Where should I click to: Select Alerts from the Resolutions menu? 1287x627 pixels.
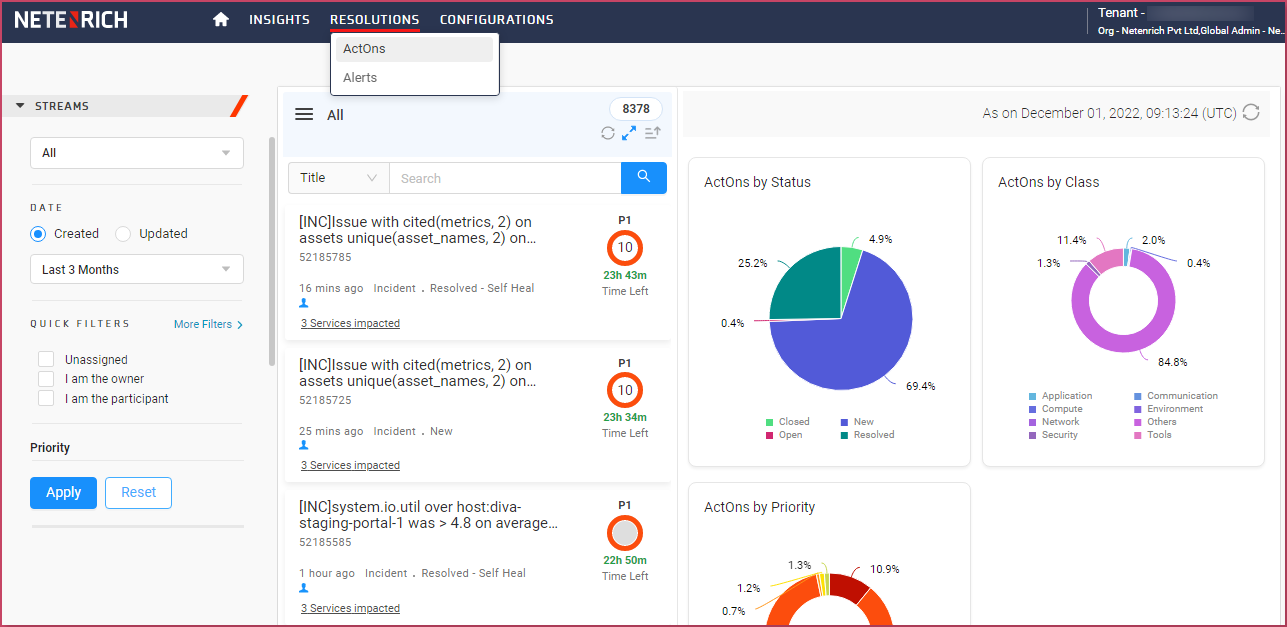(359, 77)
